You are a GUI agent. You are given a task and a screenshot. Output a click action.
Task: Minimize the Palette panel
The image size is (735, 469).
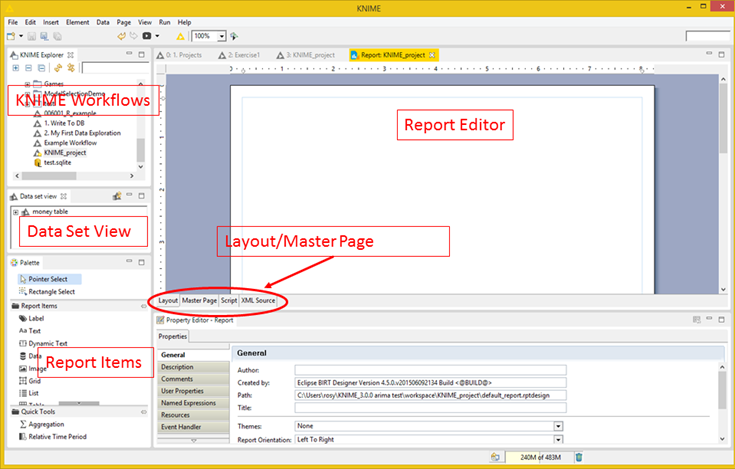click(x=129, y=261)
